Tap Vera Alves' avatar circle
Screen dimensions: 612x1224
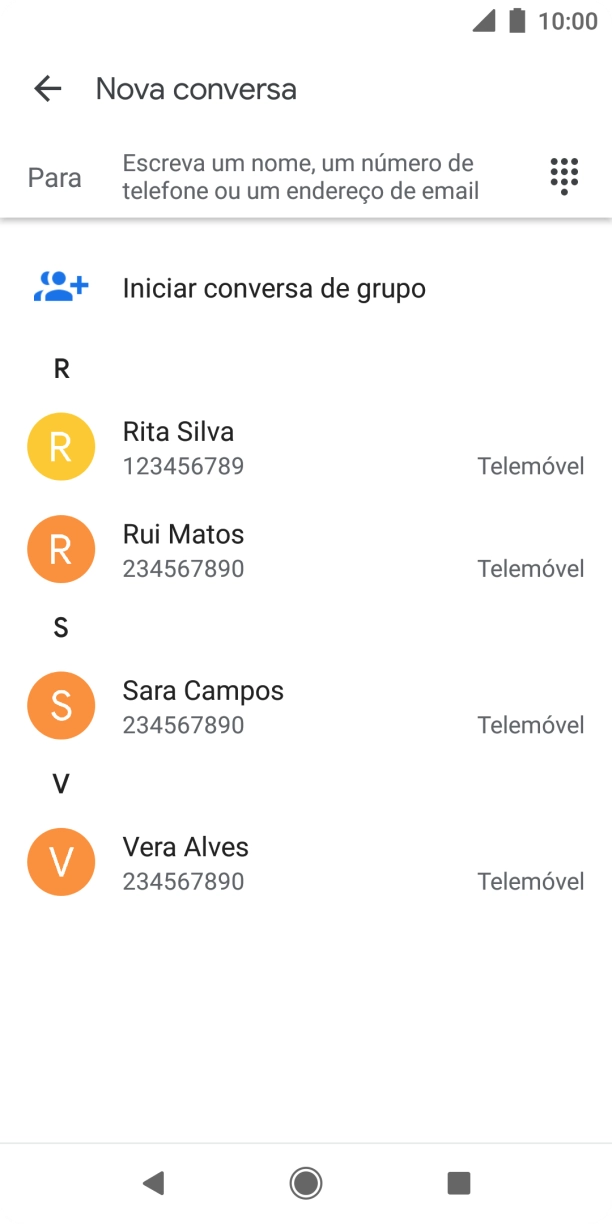click(x=60, y=861)
